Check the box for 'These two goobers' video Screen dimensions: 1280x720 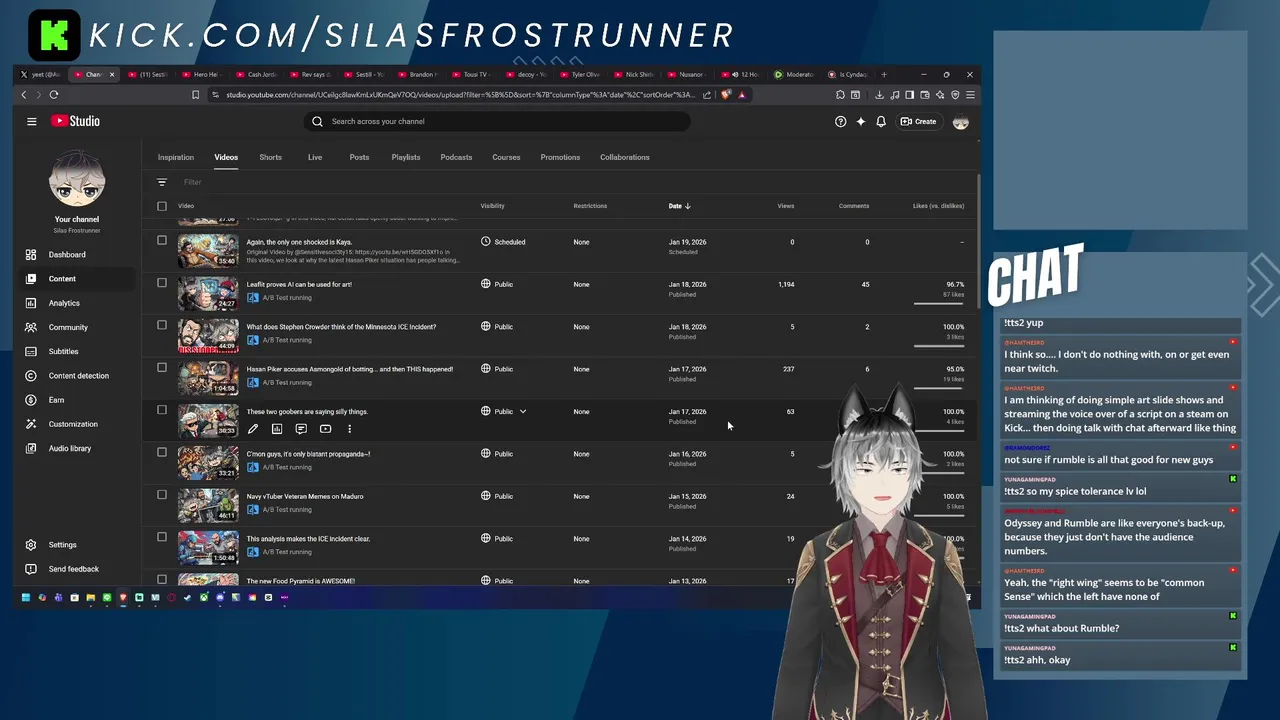tap(162, 409)
